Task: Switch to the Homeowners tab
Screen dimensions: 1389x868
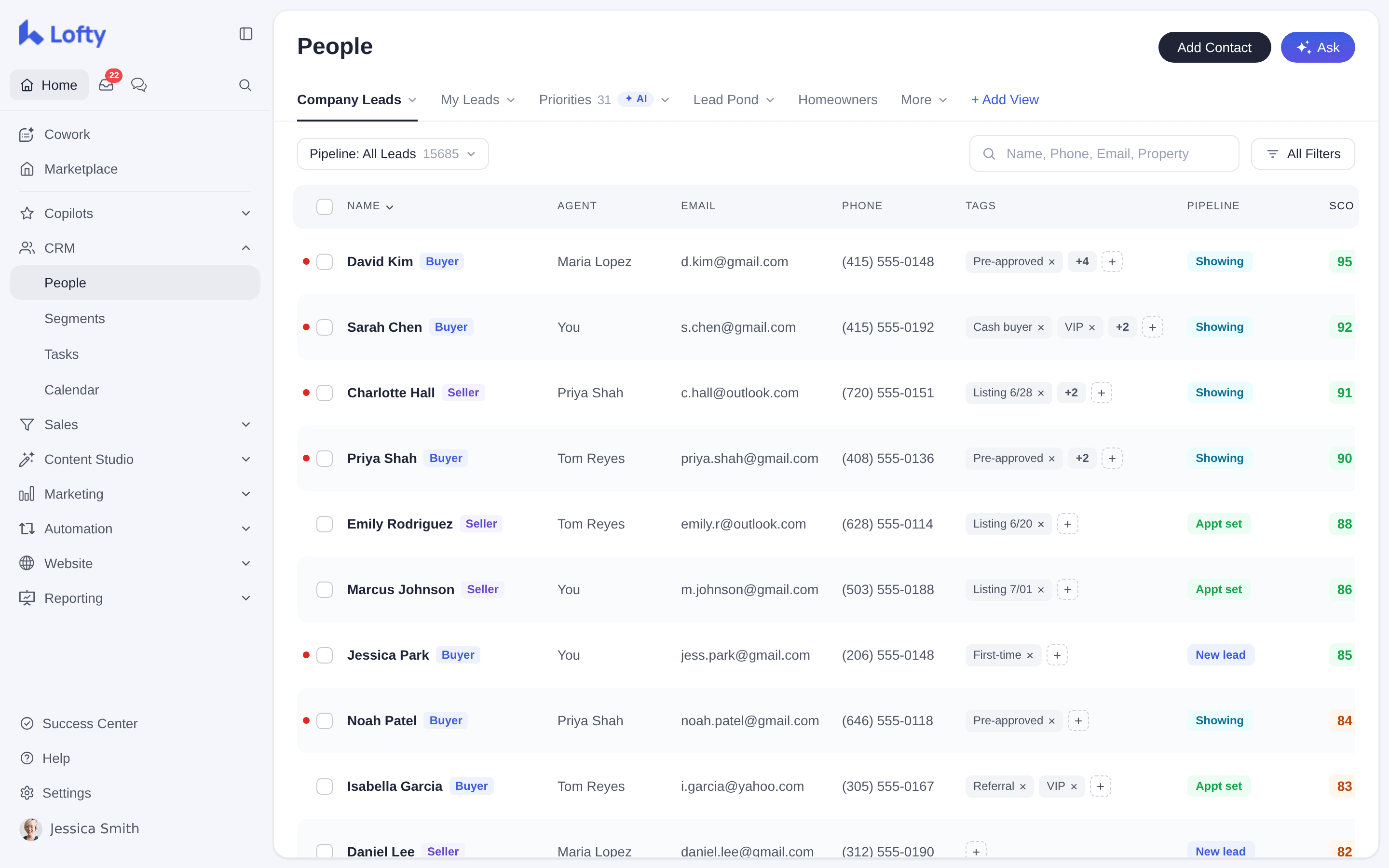Action: (x=837, y=100)
